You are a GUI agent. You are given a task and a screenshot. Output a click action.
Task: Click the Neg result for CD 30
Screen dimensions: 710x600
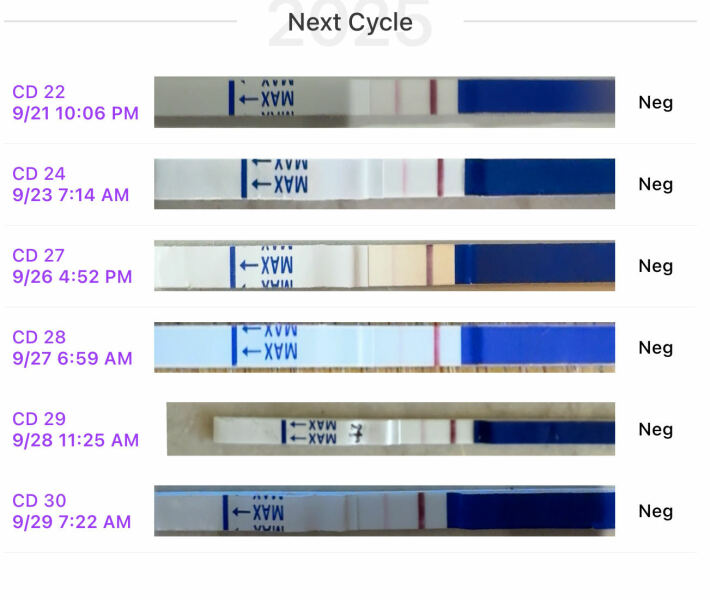click(655, 511)
